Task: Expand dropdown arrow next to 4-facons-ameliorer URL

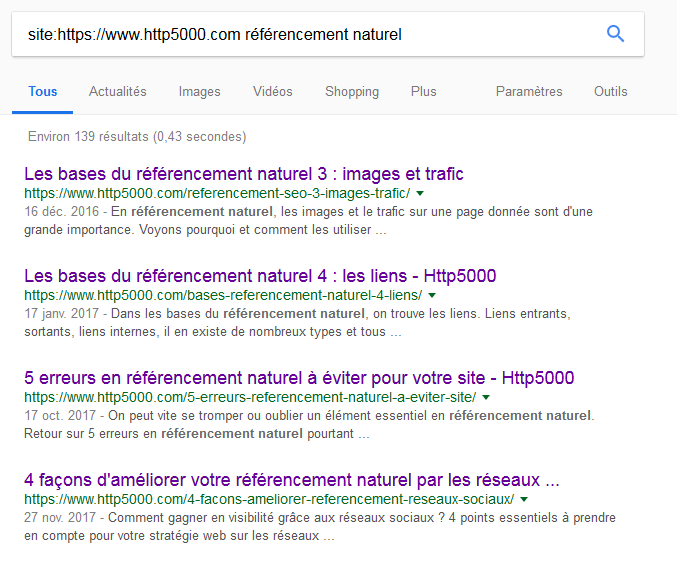Action: tap(524, 500)
